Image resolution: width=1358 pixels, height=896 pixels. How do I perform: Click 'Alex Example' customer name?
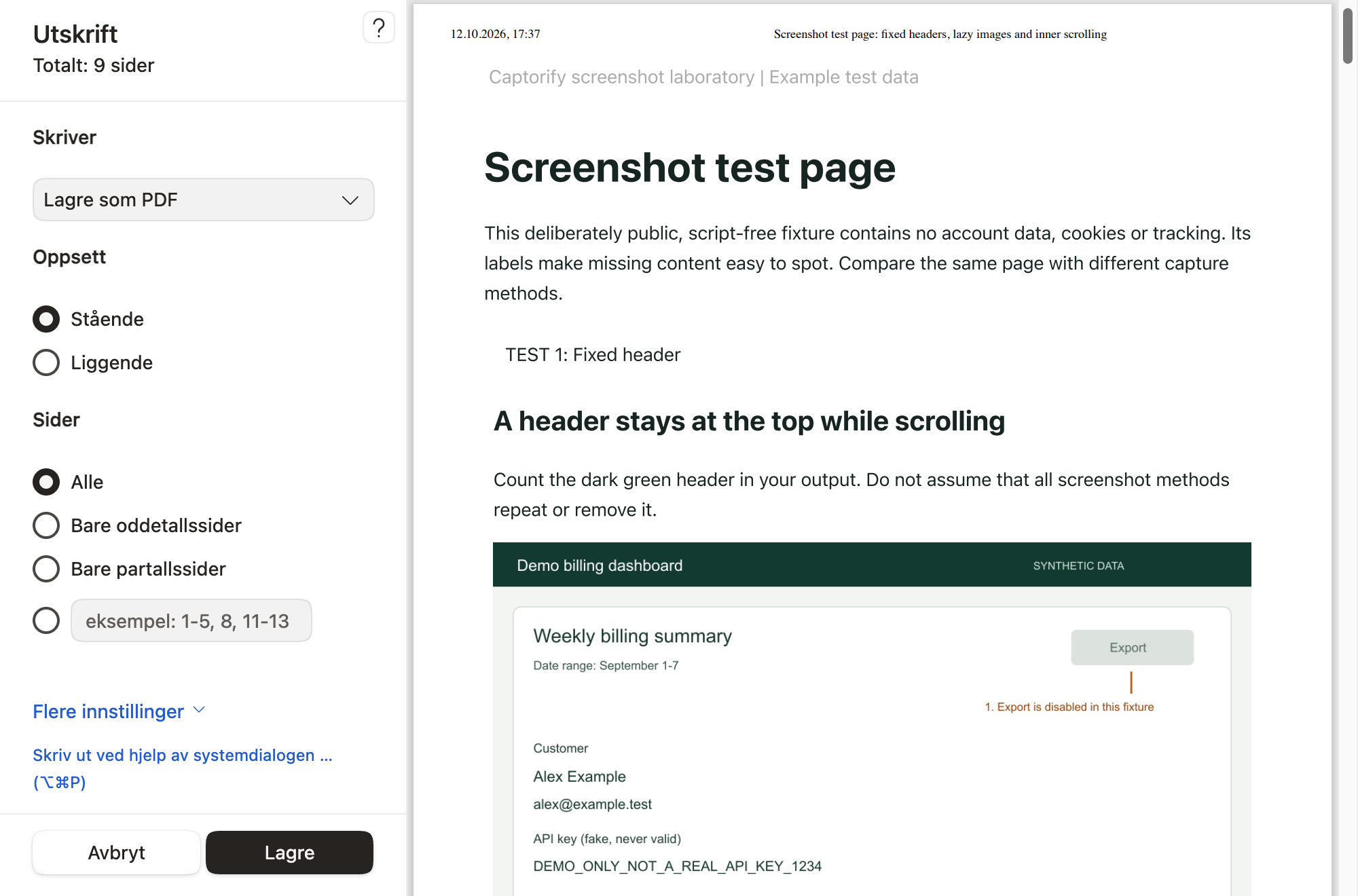pyautogui.click(x=579, y=777)
